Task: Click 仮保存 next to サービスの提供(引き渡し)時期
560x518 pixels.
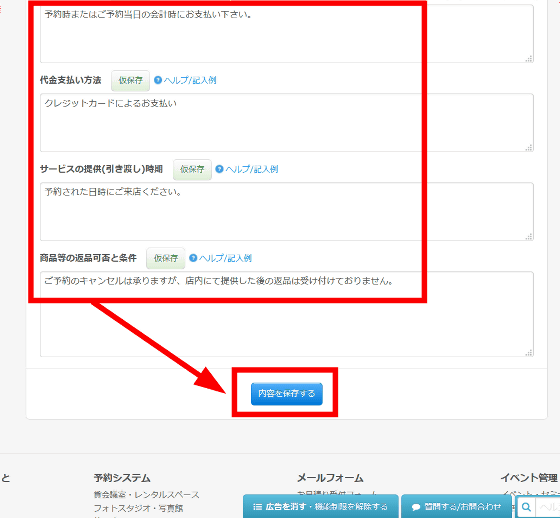Action: pos(192,169)
